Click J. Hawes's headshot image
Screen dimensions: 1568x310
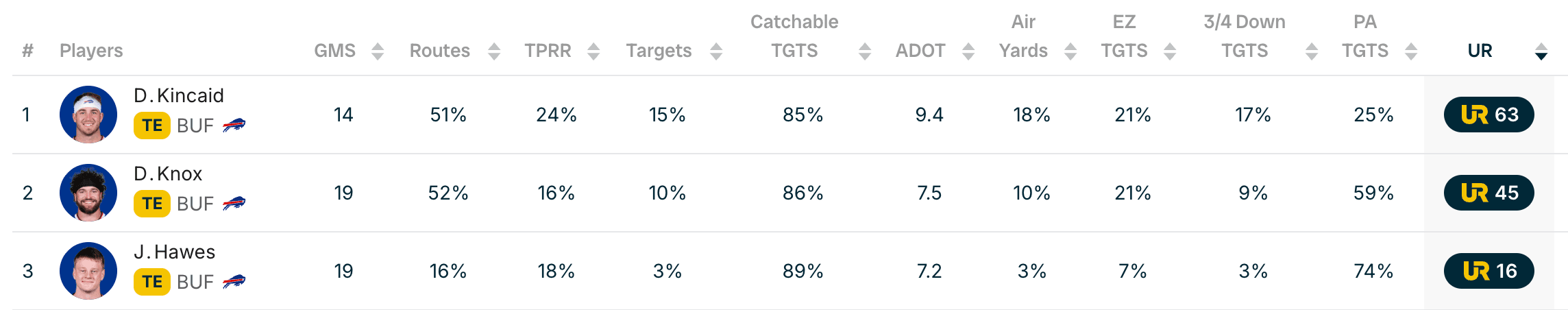click(x=88, y=271)
